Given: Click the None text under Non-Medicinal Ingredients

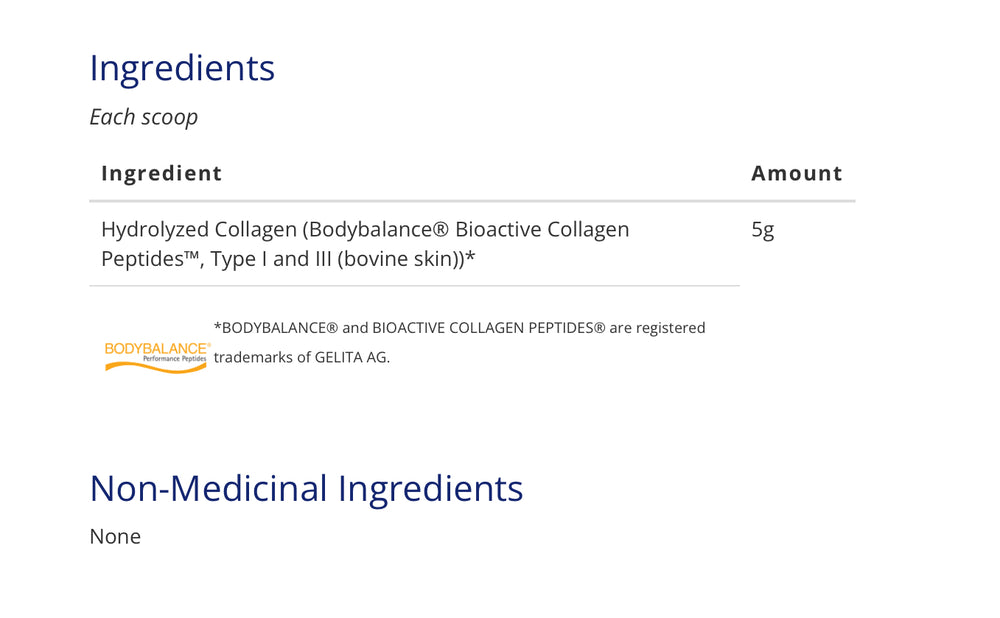Looking at the screenshot, I should pyautogui.click(x=115, y=537).
